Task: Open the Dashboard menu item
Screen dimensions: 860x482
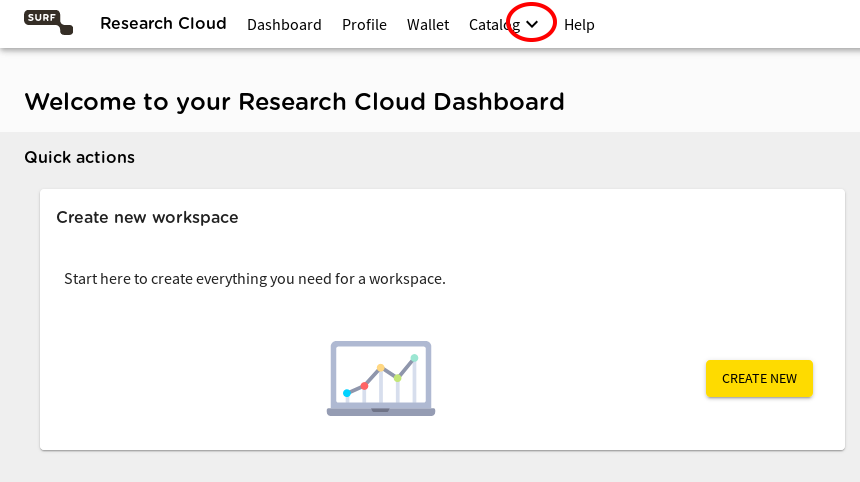Action: [x=284, y=25]
